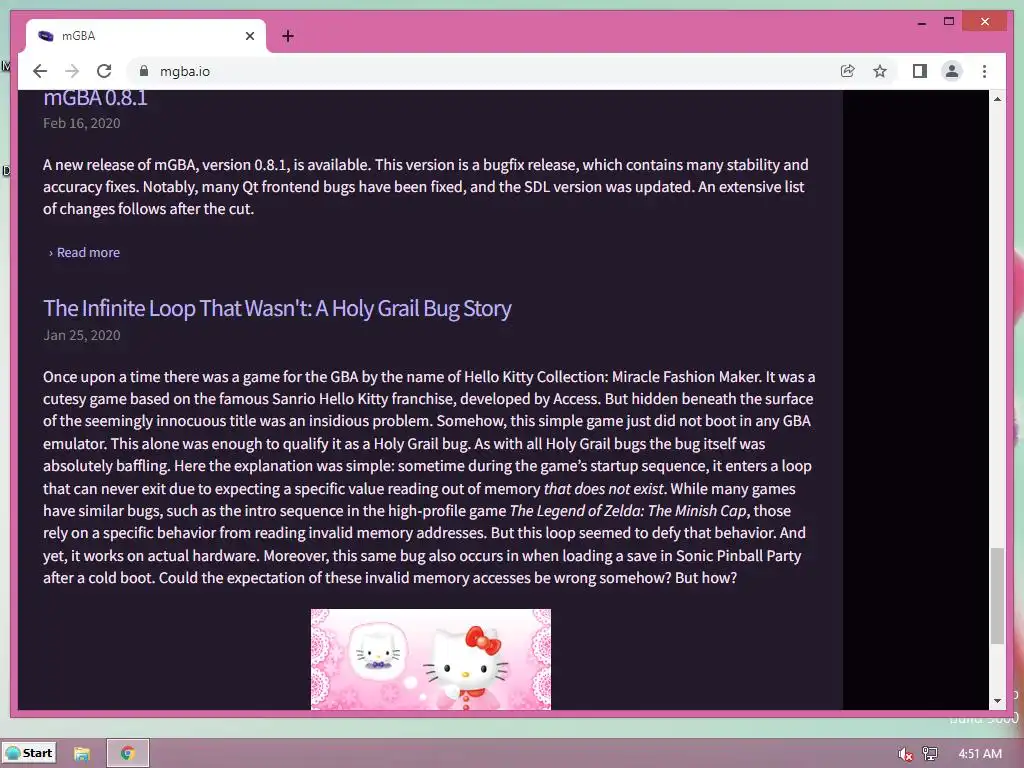Click the Hello Kitty game screenshot
This screenshot has width=1024, height=768.
point(431,659)
